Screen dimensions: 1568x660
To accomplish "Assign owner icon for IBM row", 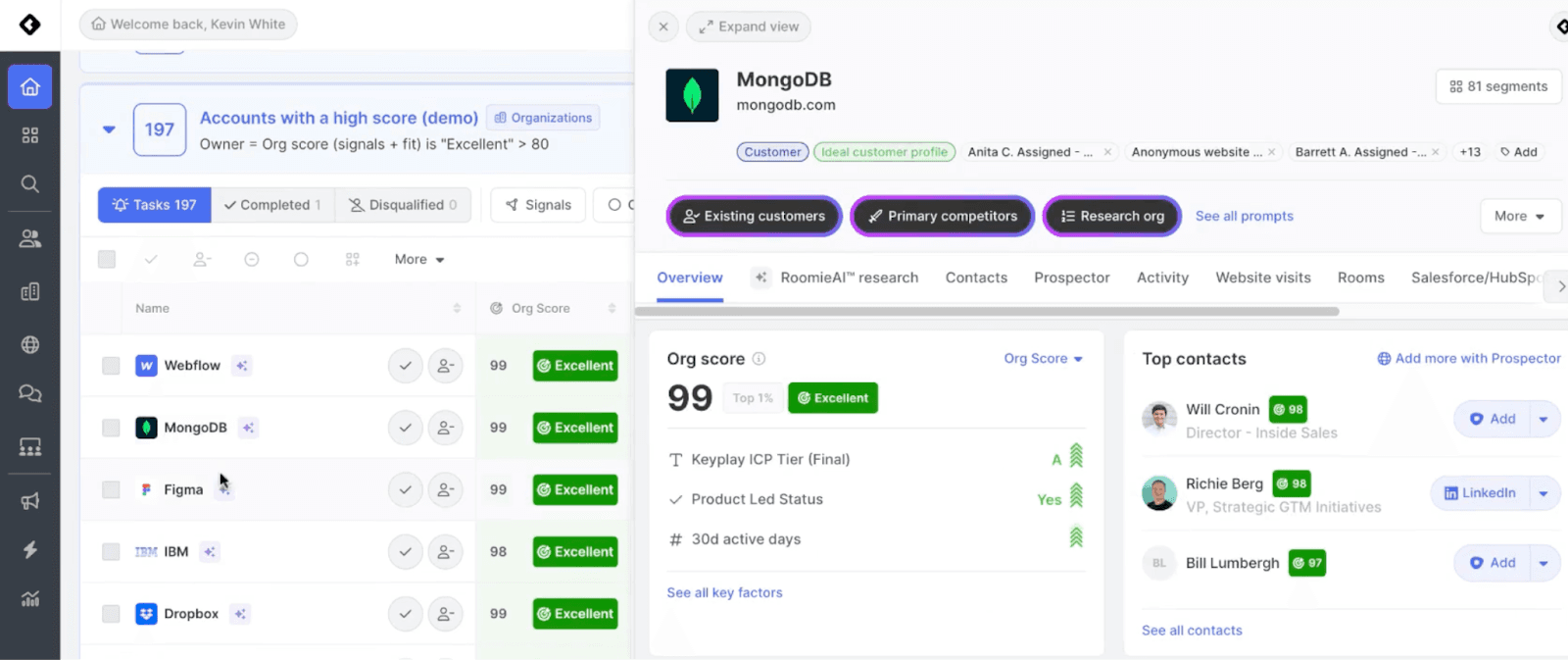I will point(446,552).
